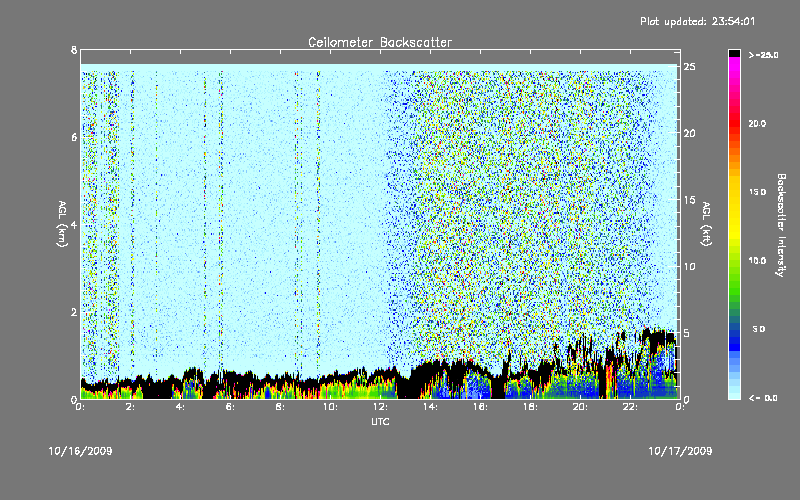Click the "5.0" colorbar scale label

[759, 329]
